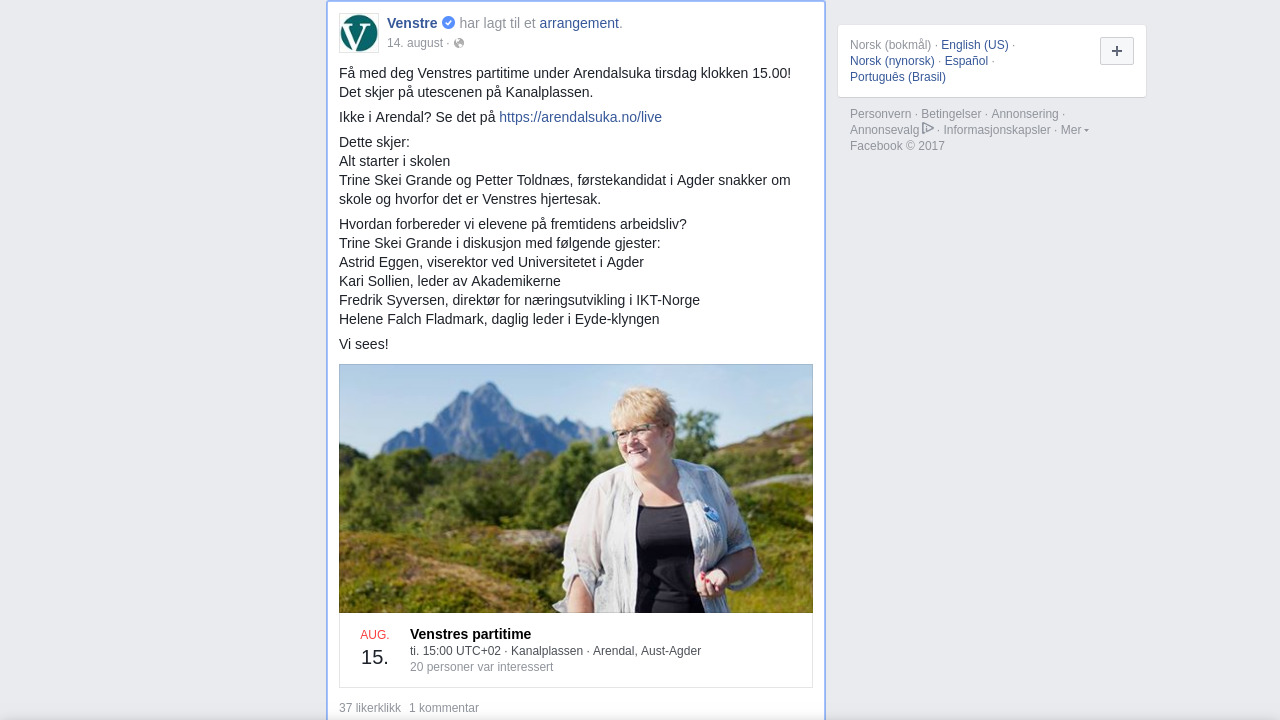Viewport: 1280px width, 720px height.
Task: Click the AdChoices triangle icon
Action: coord(928,128)
